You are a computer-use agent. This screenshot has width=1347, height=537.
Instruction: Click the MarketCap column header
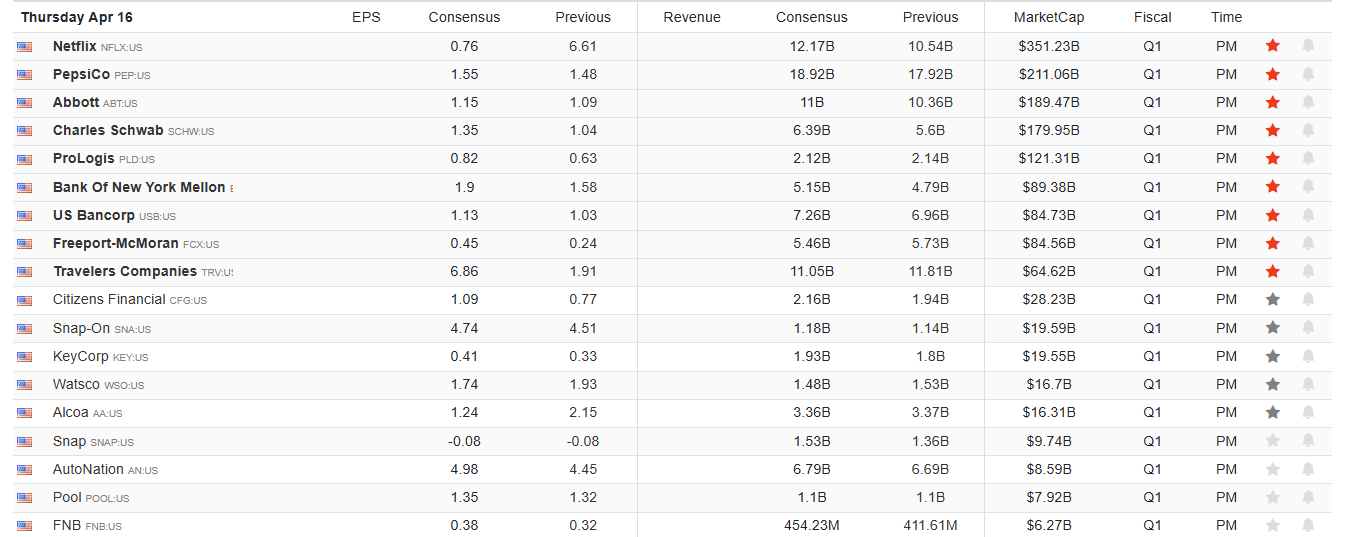coord(1048,17)
